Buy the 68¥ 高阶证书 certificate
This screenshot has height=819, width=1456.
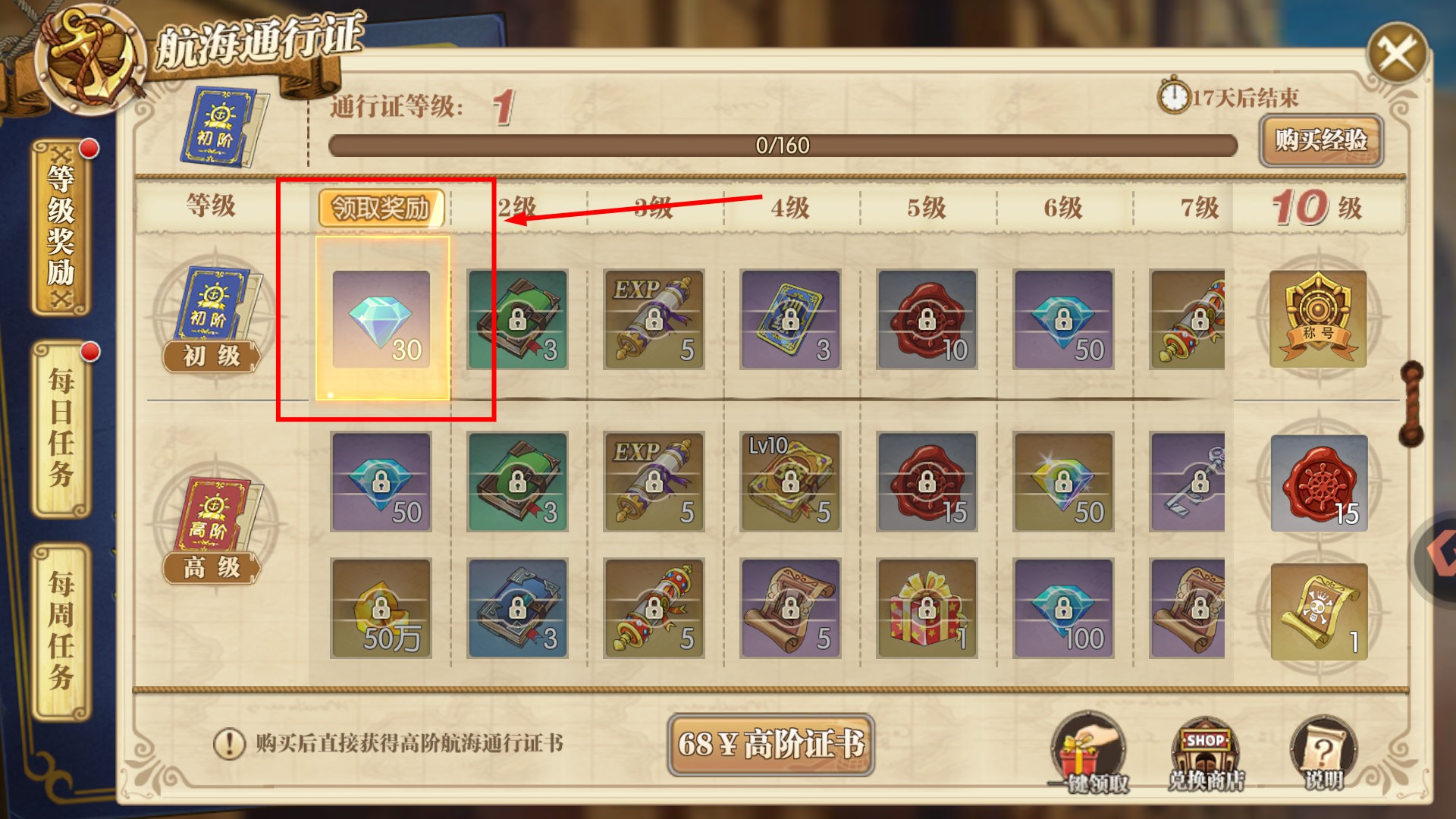pos(770,745)
